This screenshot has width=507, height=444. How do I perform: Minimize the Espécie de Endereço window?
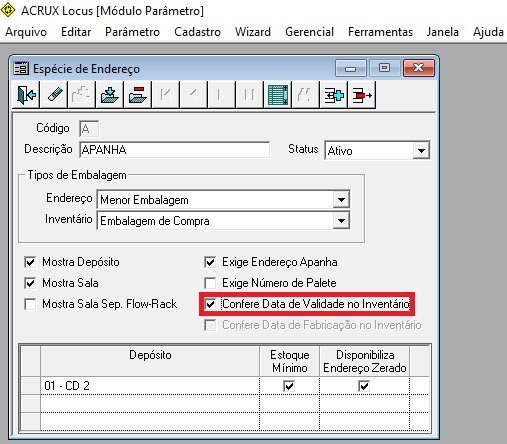(351, 68)
